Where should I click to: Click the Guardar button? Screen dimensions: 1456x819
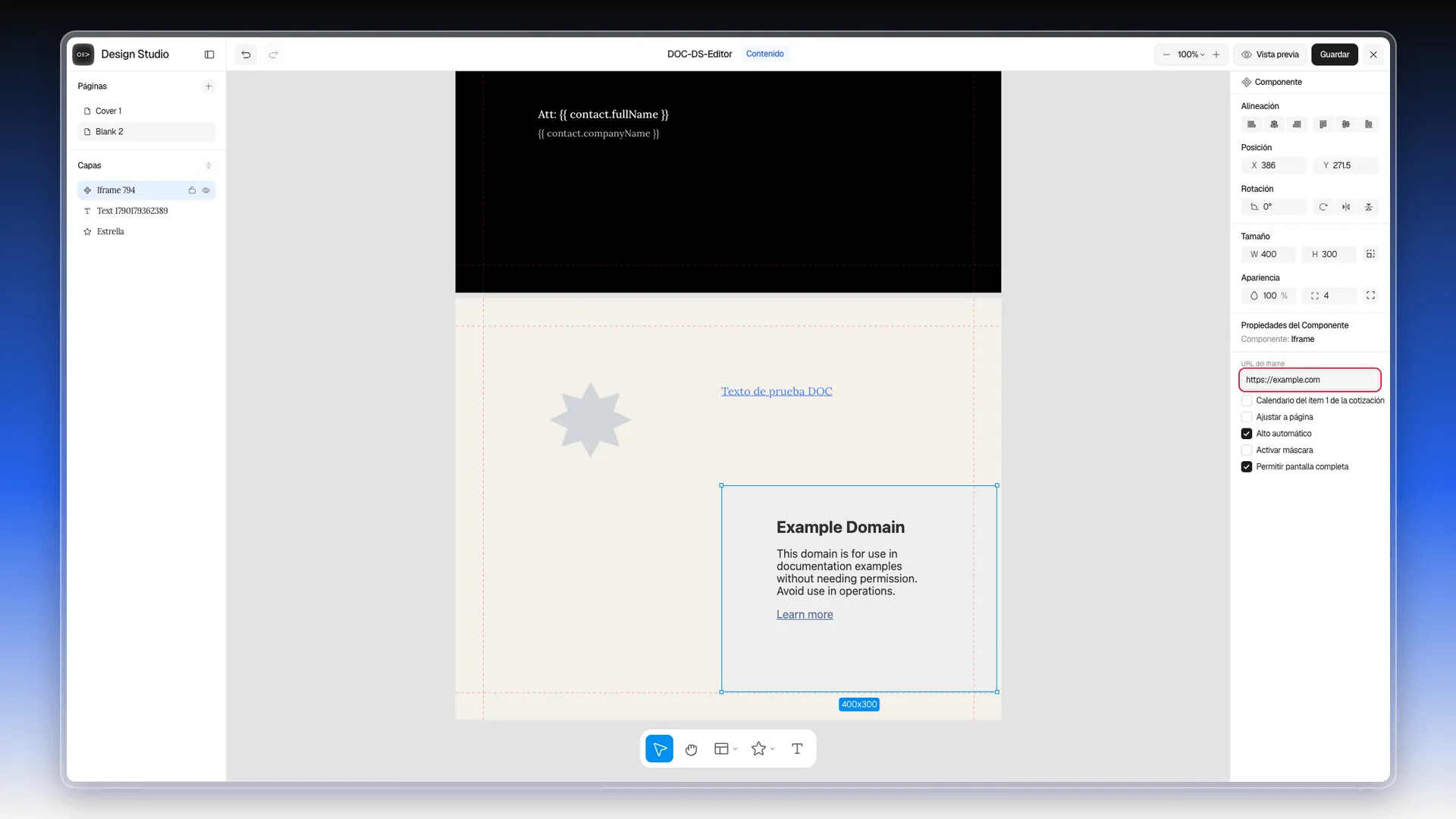[x=1334, y=55]
